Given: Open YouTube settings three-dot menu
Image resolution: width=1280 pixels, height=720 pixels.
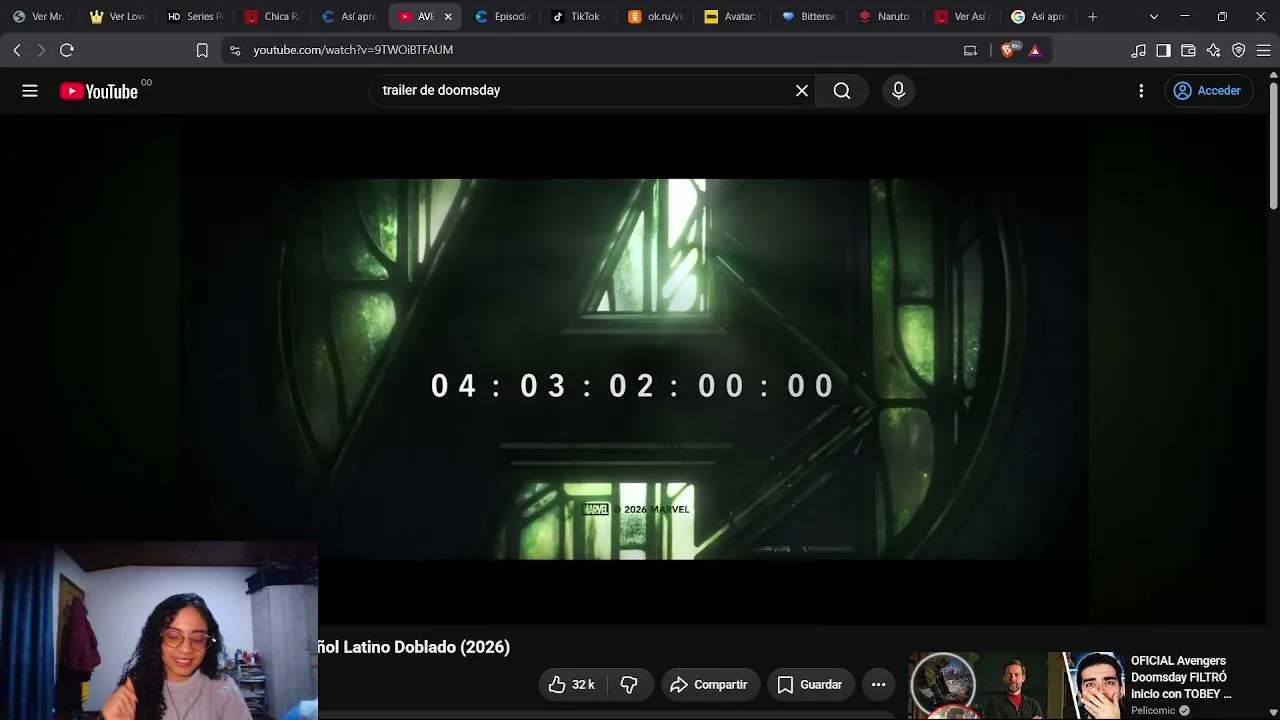Looking at the screenshot, I should (x=1141, y=91).
